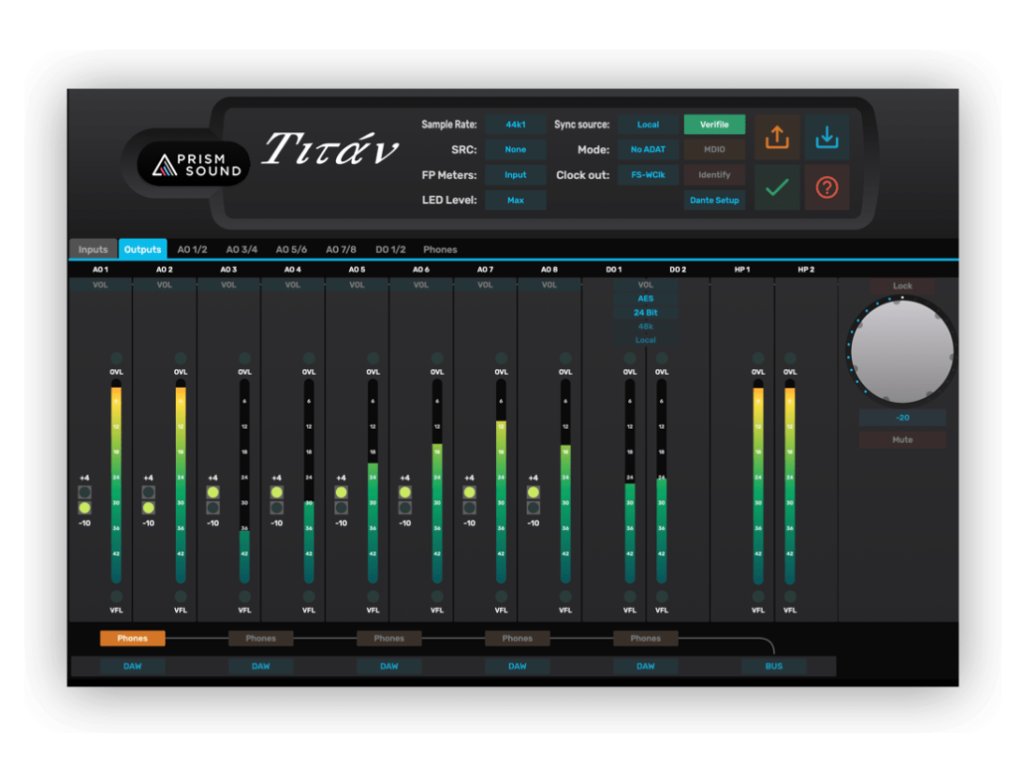Switch to the DO 1/2 tab
Screen dimensions: 1024x768
391,249
